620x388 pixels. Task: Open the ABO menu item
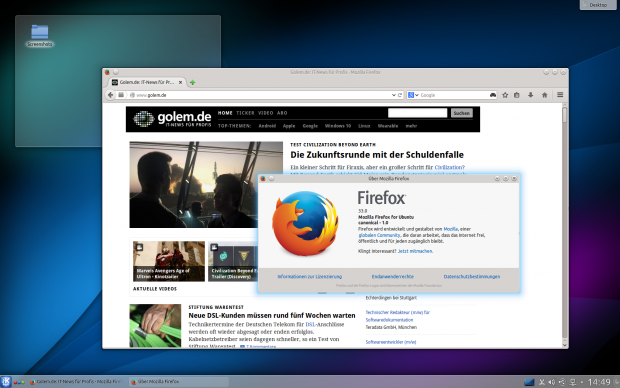coord(282,113)
